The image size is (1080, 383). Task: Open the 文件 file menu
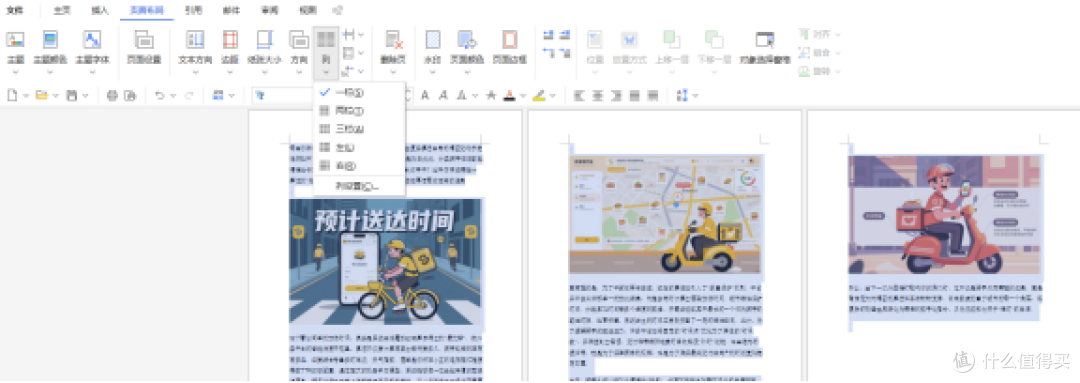(14, 10)
